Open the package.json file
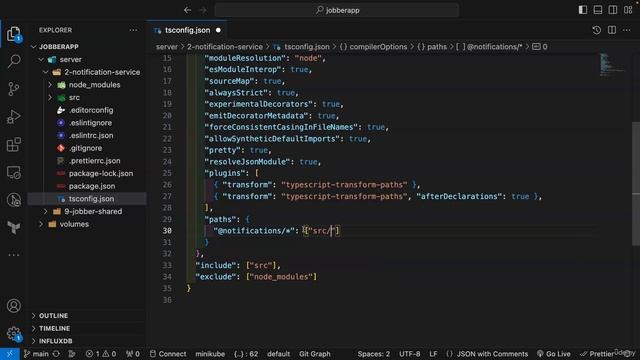The width and height of the screenshot is (640, 360). 87,186
